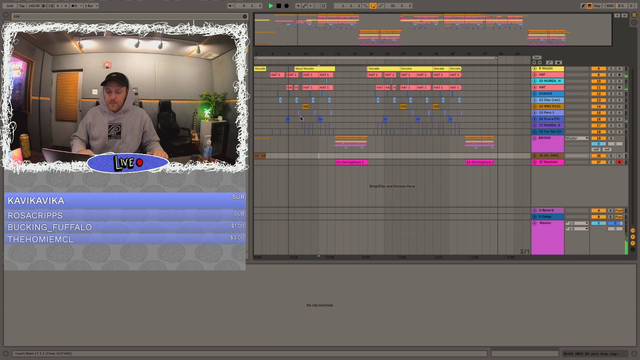Open the 1 Bar quantization menu
Screen dimensions: 640x360
click(x=91, y=6)
